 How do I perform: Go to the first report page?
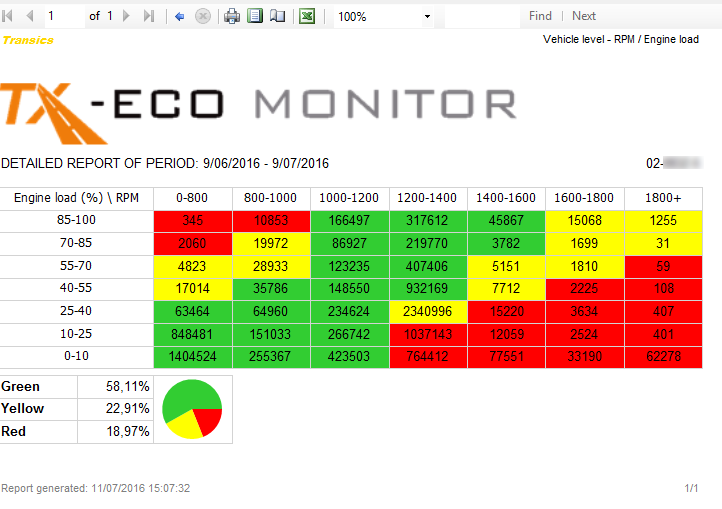[x=10, y=16]
